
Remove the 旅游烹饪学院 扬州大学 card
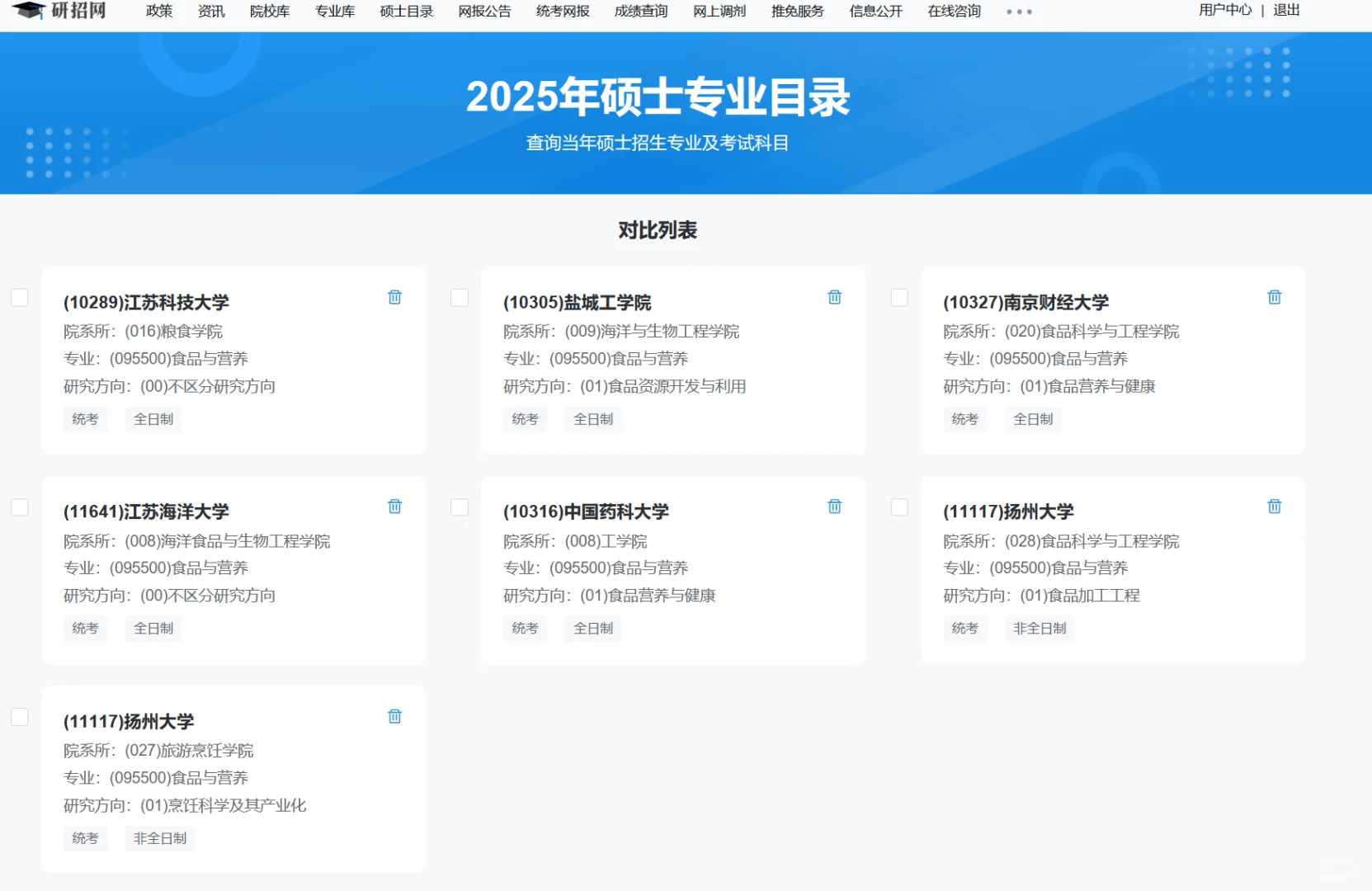click(394, 716)
